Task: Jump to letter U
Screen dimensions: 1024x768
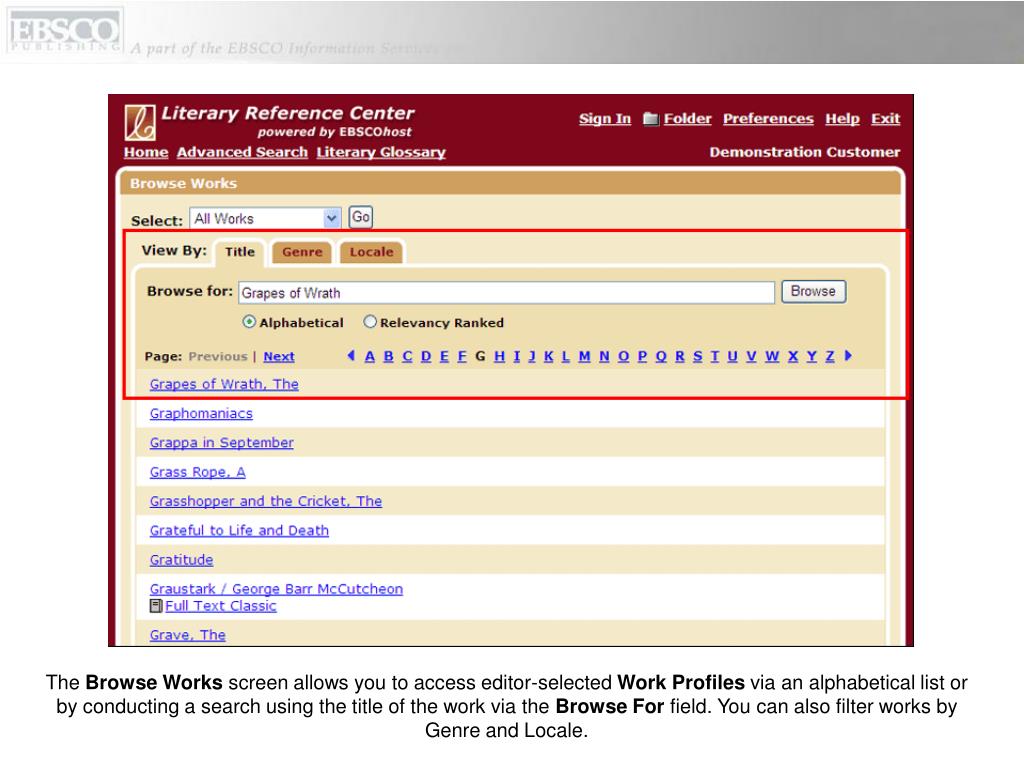Action: 732,357
